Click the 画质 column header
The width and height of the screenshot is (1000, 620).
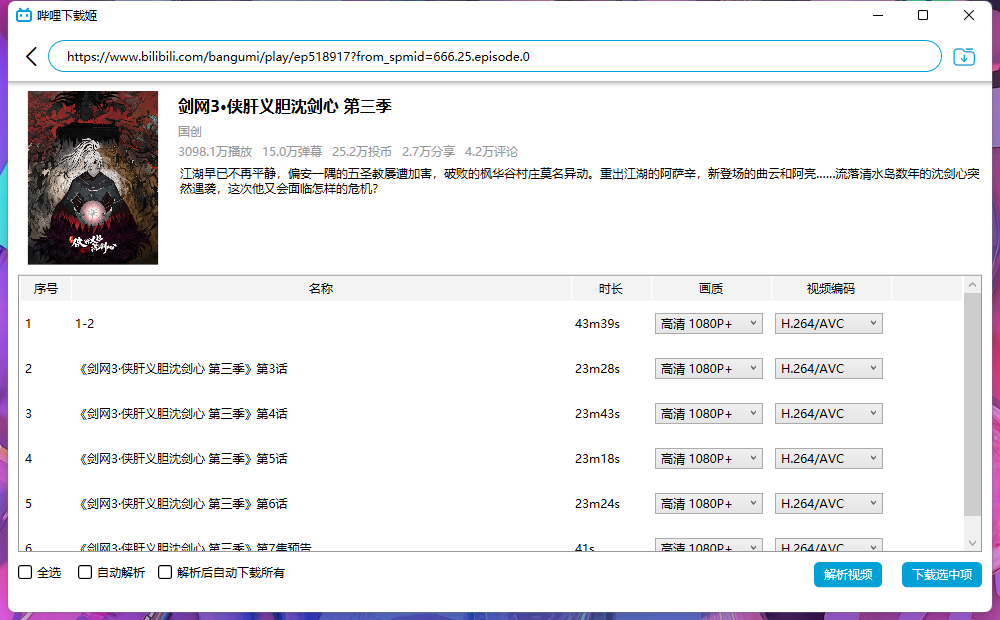click(711, 288)
